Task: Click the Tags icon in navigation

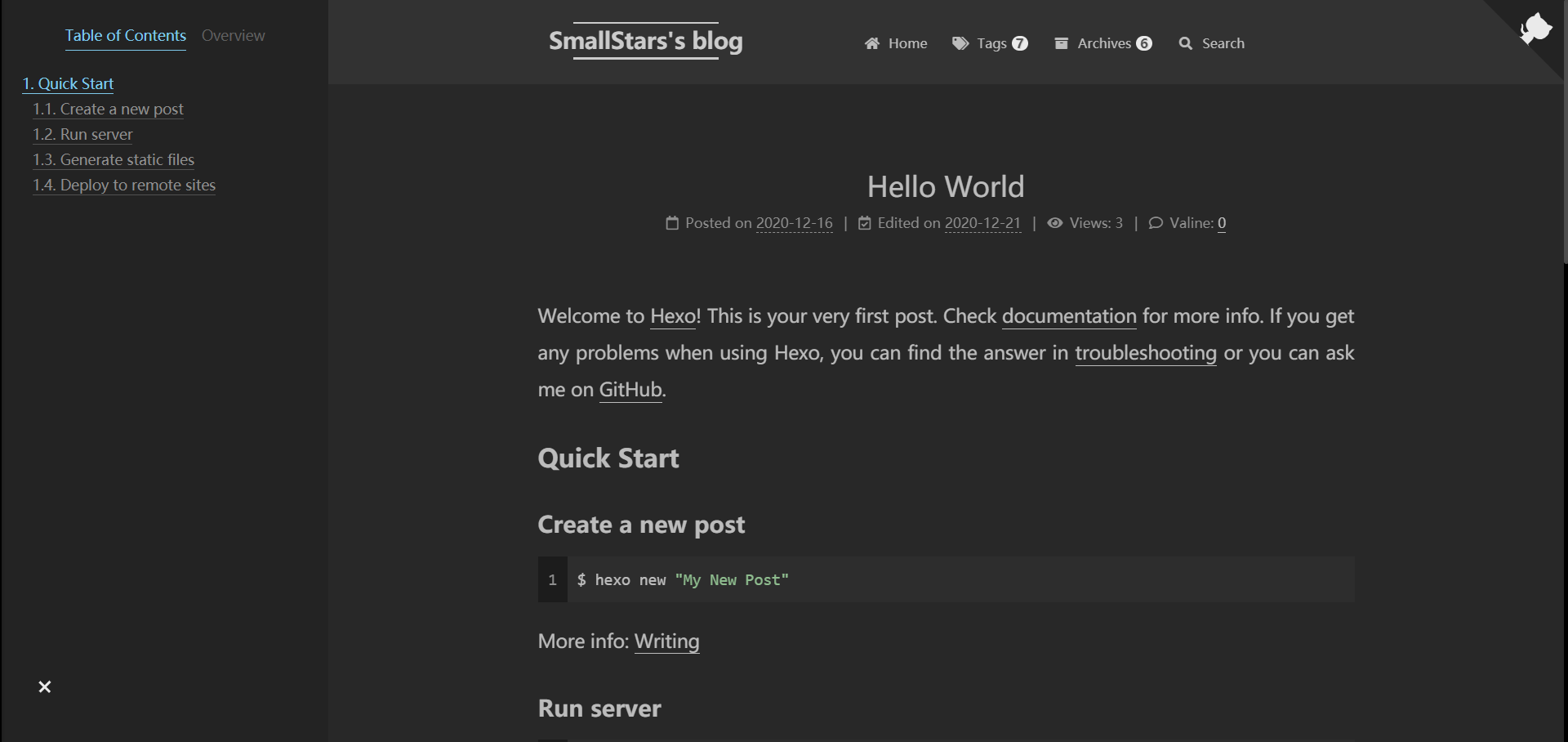Action: 960,43
